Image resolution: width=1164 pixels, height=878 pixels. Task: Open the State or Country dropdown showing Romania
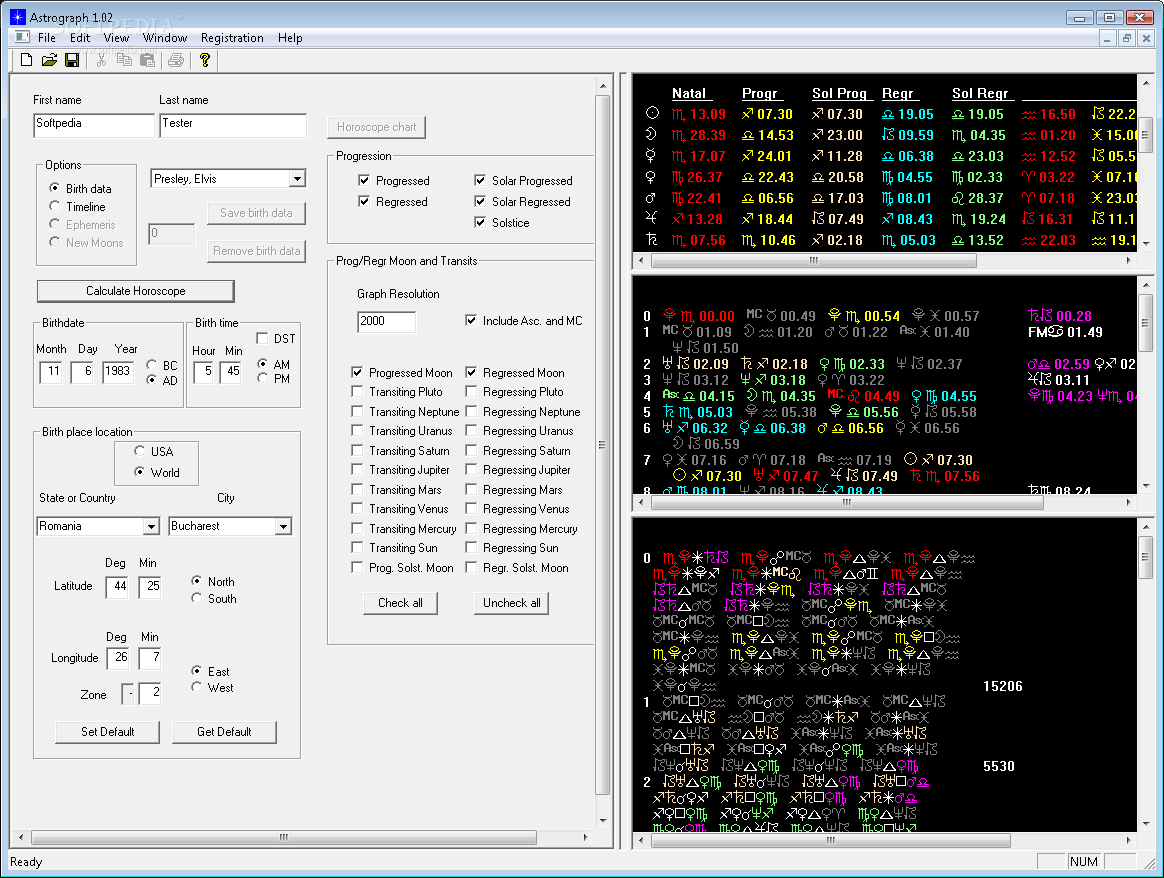pyautogui.click(x=151, y=527)
